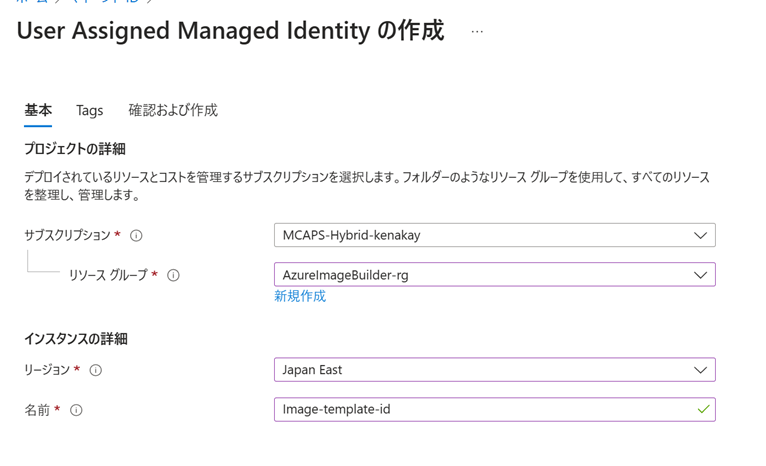Open the AzureImageBuilder-rg resource group dropdown
The image size is (766, 466).
494,275
